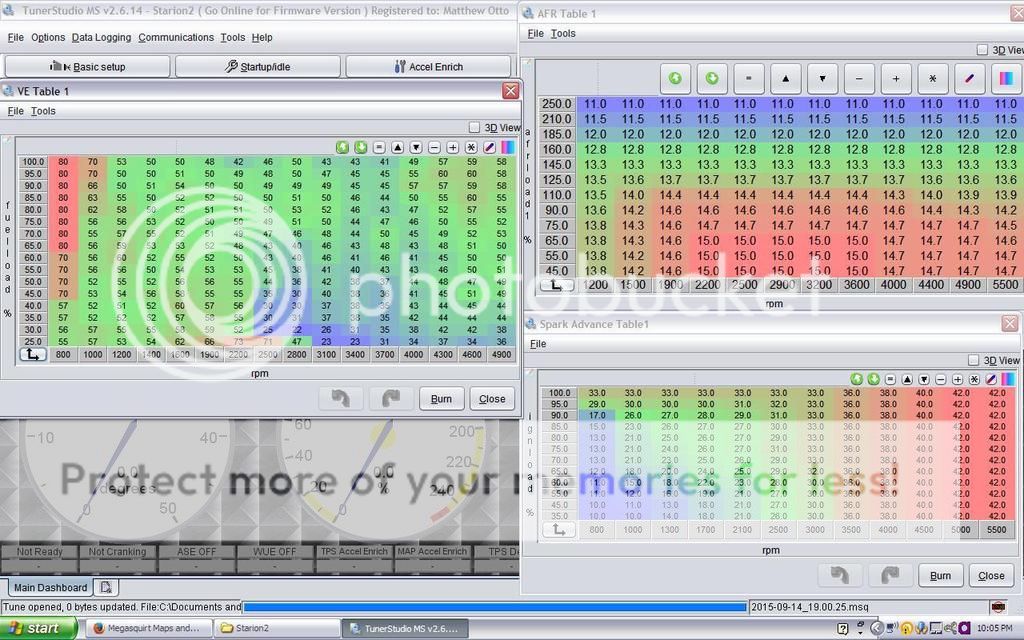
Task: Click the Windows start button
Action: (x=38, y=628)
